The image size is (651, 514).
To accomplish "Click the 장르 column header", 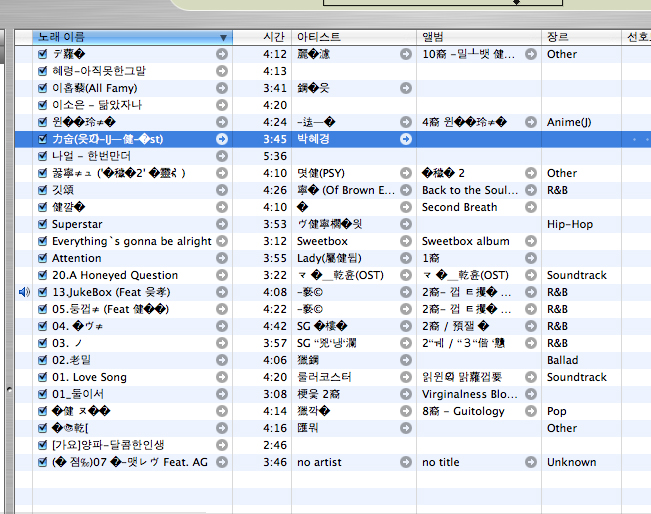I will [580, 37].
